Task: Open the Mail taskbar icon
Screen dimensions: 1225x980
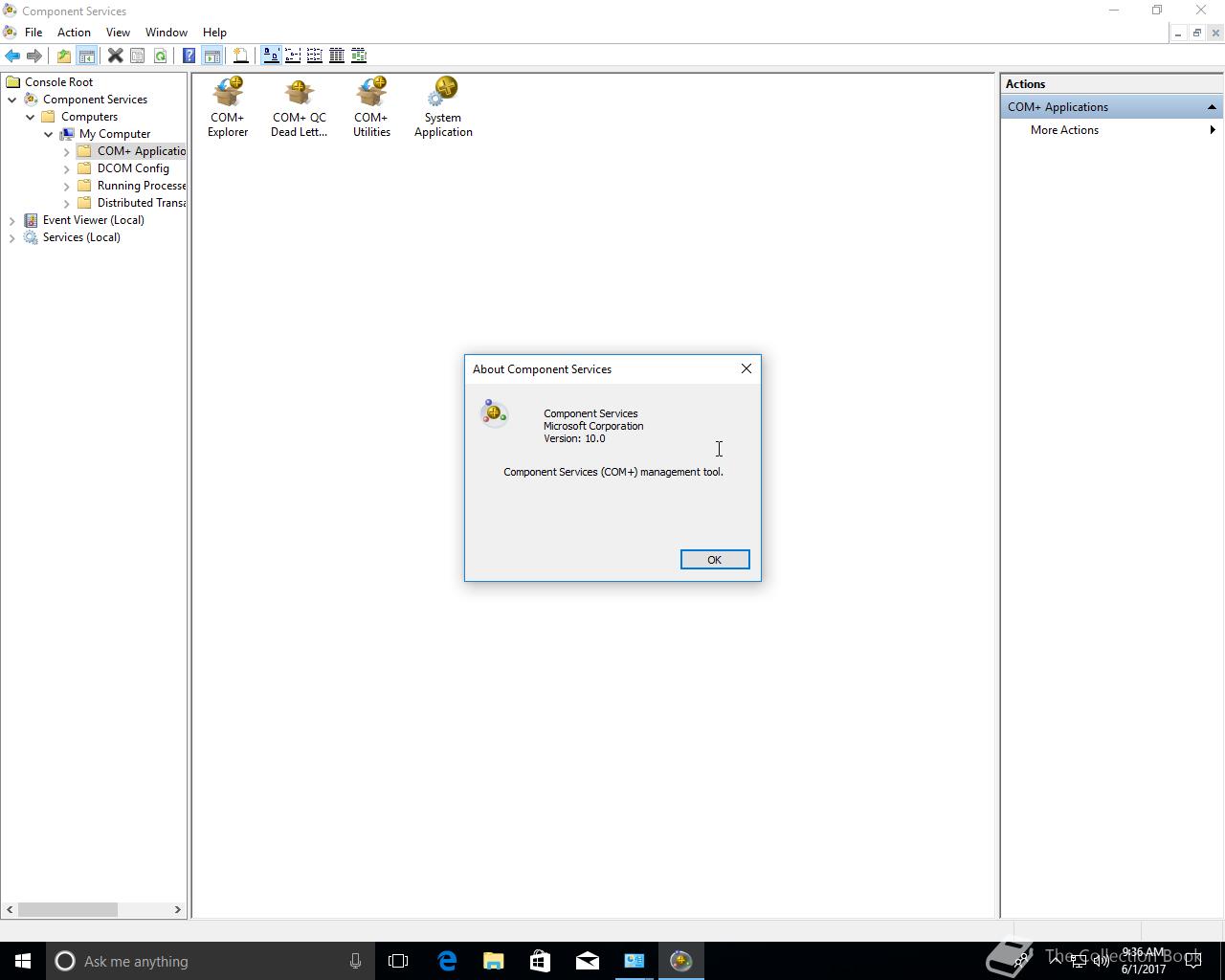Action: click(x=588, y=961)
